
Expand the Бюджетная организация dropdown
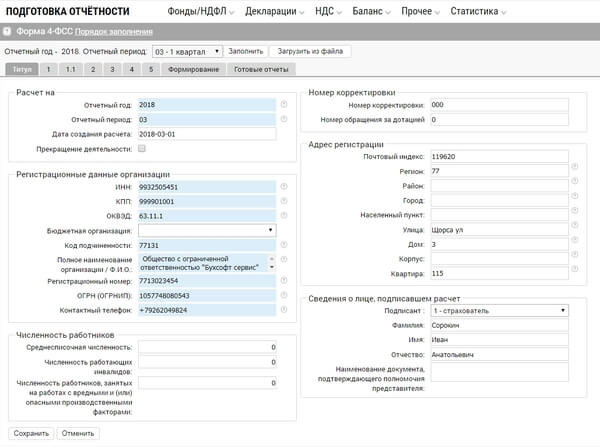click(207, 230)
